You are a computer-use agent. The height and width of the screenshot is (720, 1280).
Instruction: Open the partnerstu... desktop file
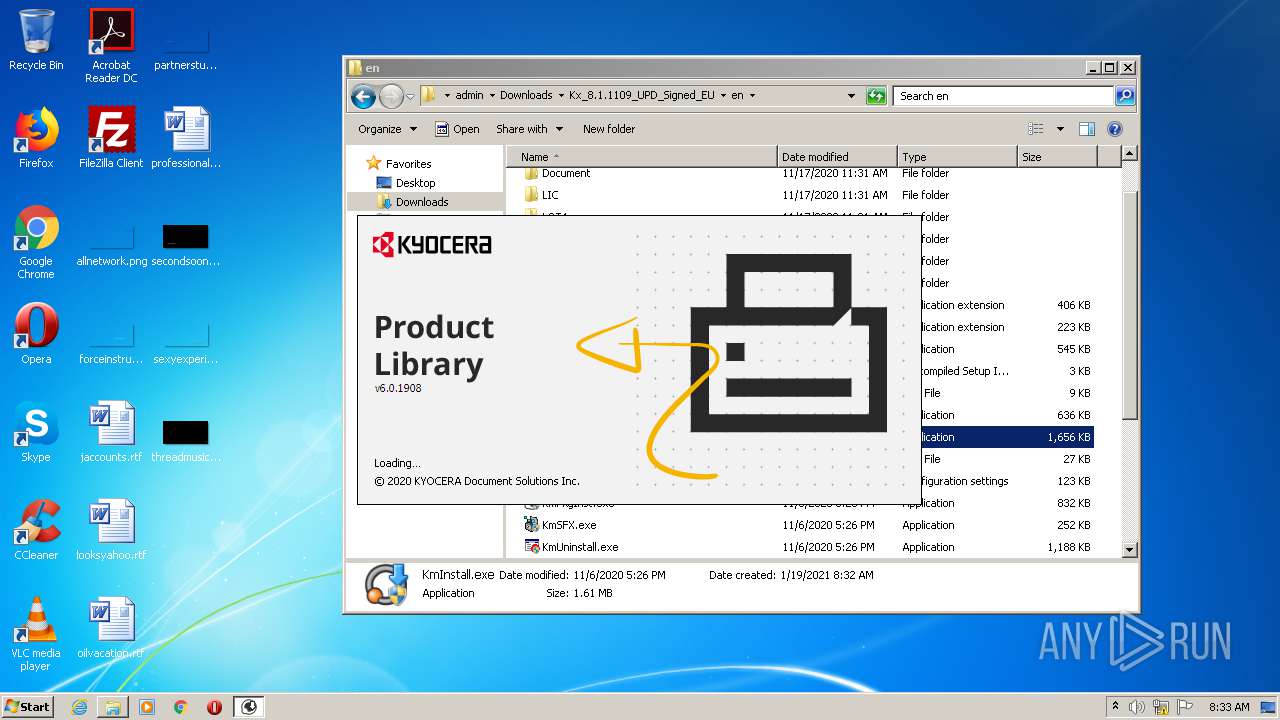coord(186,48)
